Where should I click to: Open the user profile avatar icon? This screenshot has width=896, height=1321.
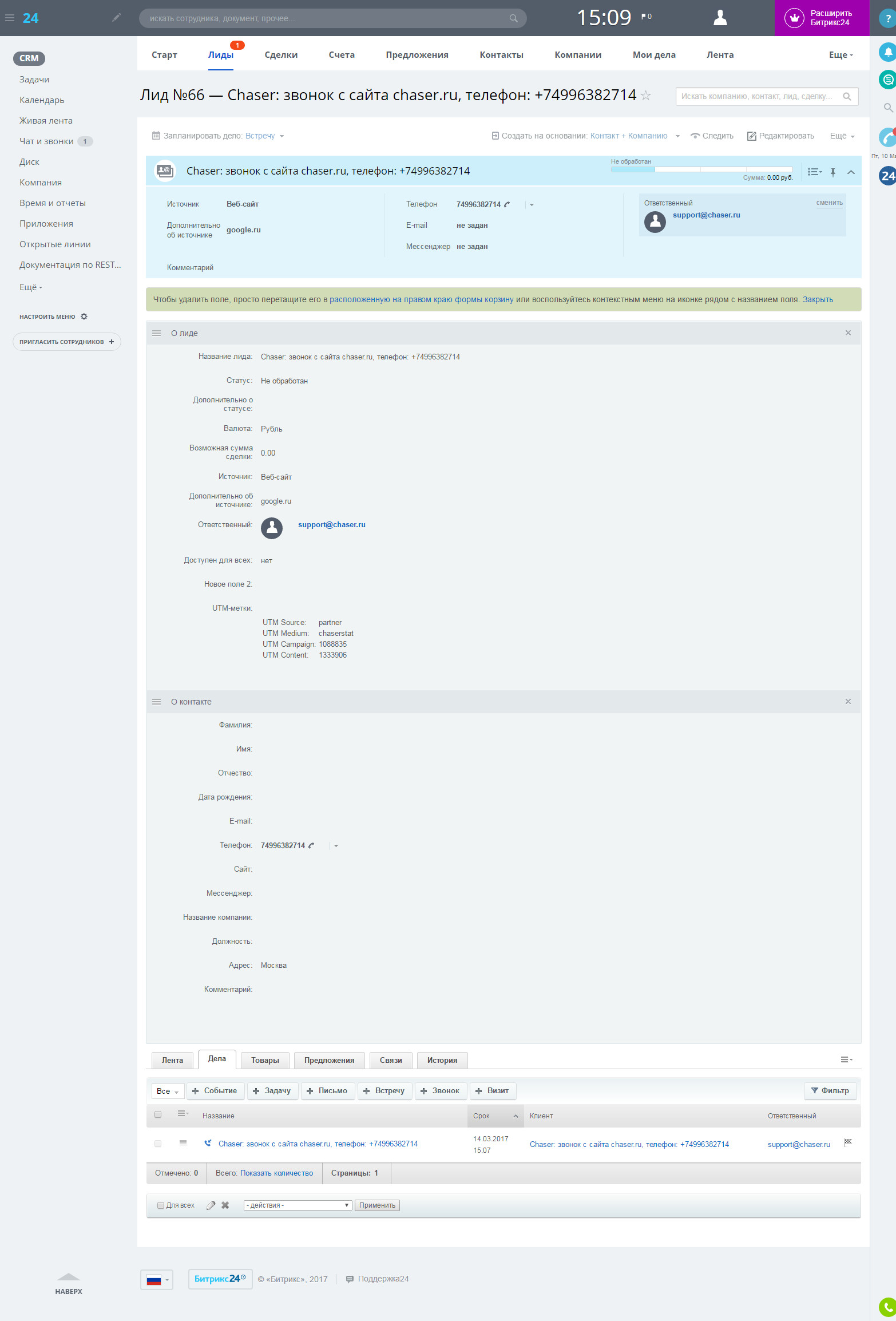pos(720,18)
